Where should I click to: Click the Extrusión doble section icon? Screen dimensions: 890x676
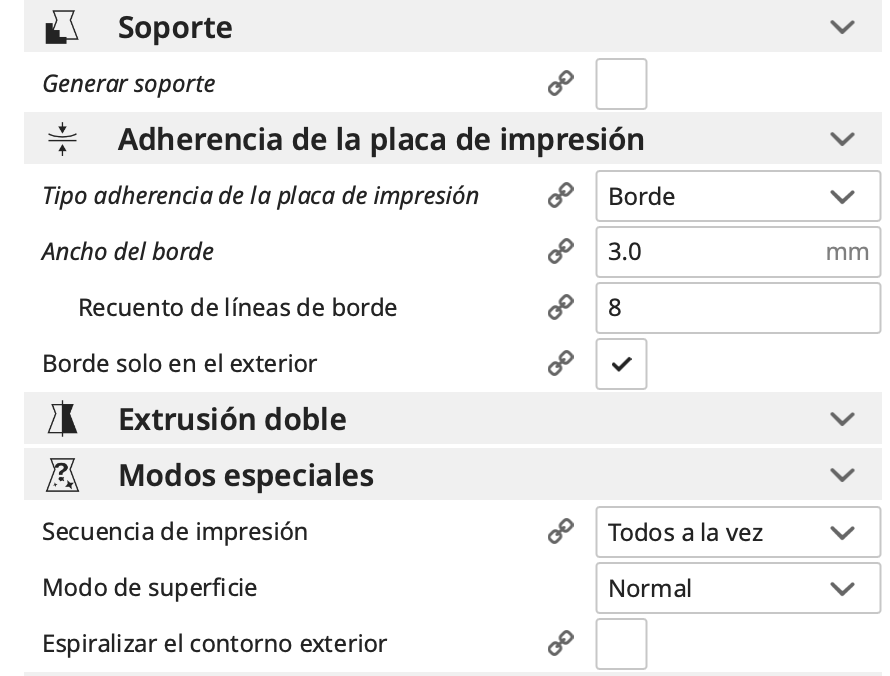coord(62,419)
